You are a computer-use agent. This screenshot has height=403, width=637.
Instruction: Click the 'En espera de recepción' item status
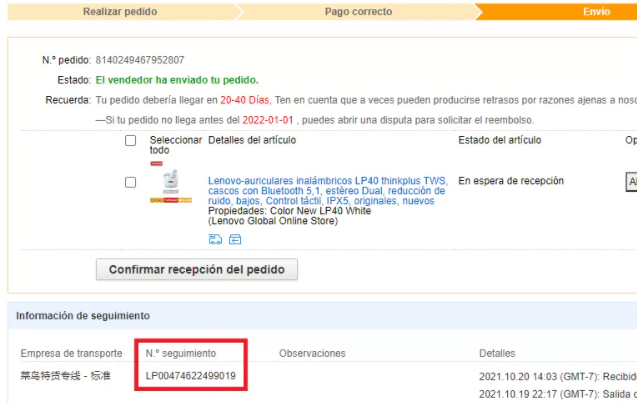511,181
